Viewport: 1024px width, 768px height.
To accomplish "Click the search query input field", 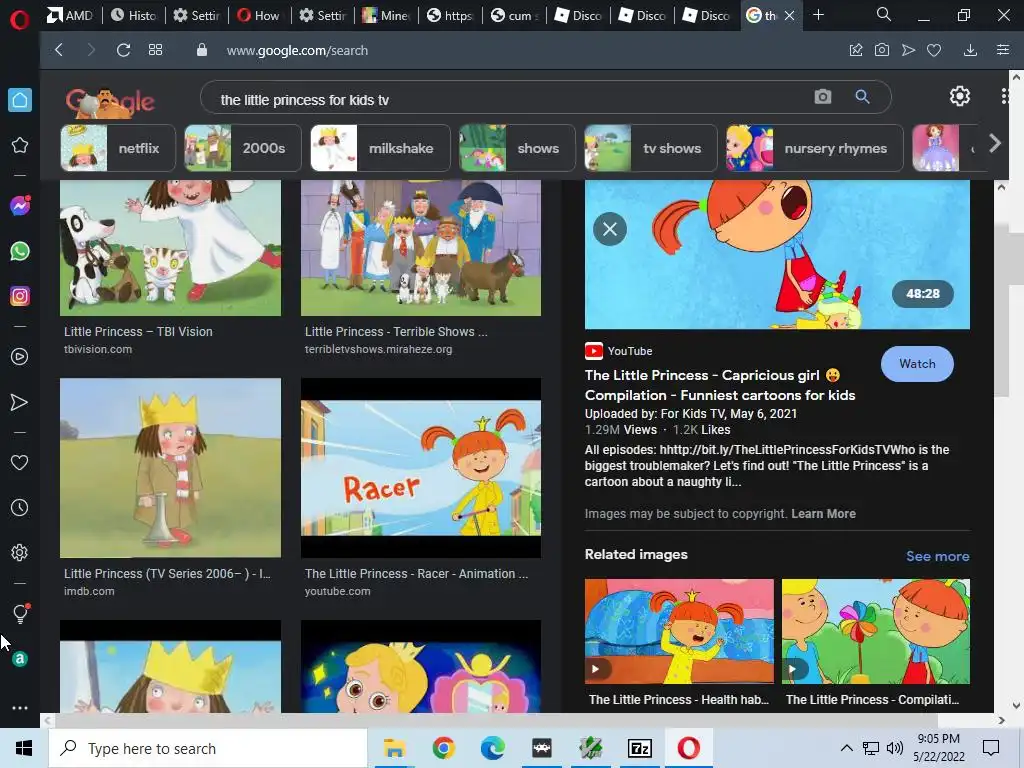I will tap(509, 100).
